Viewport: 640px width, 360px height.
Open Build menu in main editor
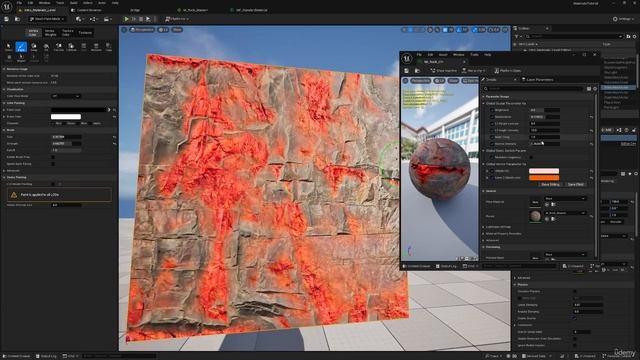[73, 3]
